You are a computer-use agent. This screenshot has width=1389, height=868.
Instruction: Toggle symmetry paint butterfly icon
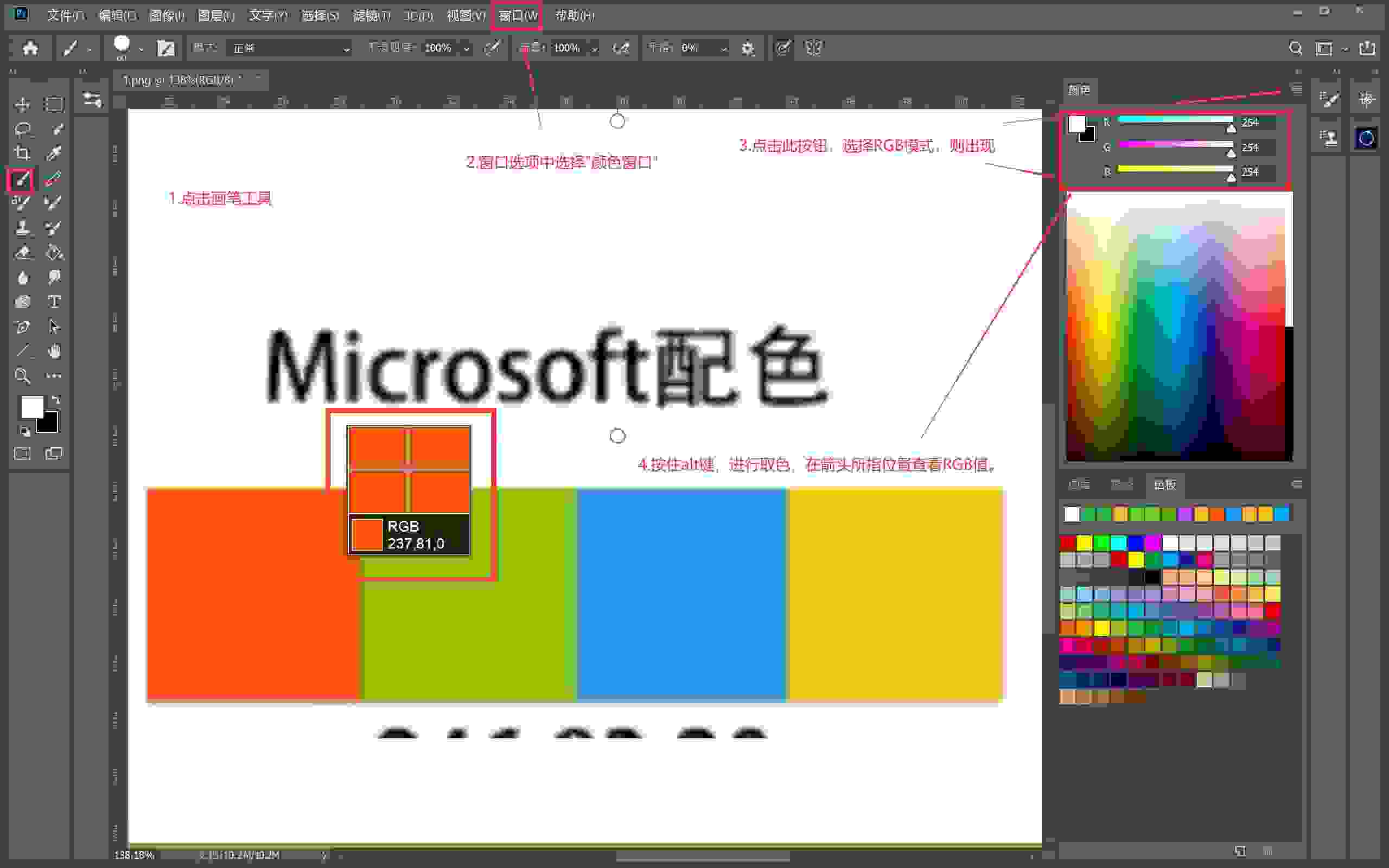814,48
